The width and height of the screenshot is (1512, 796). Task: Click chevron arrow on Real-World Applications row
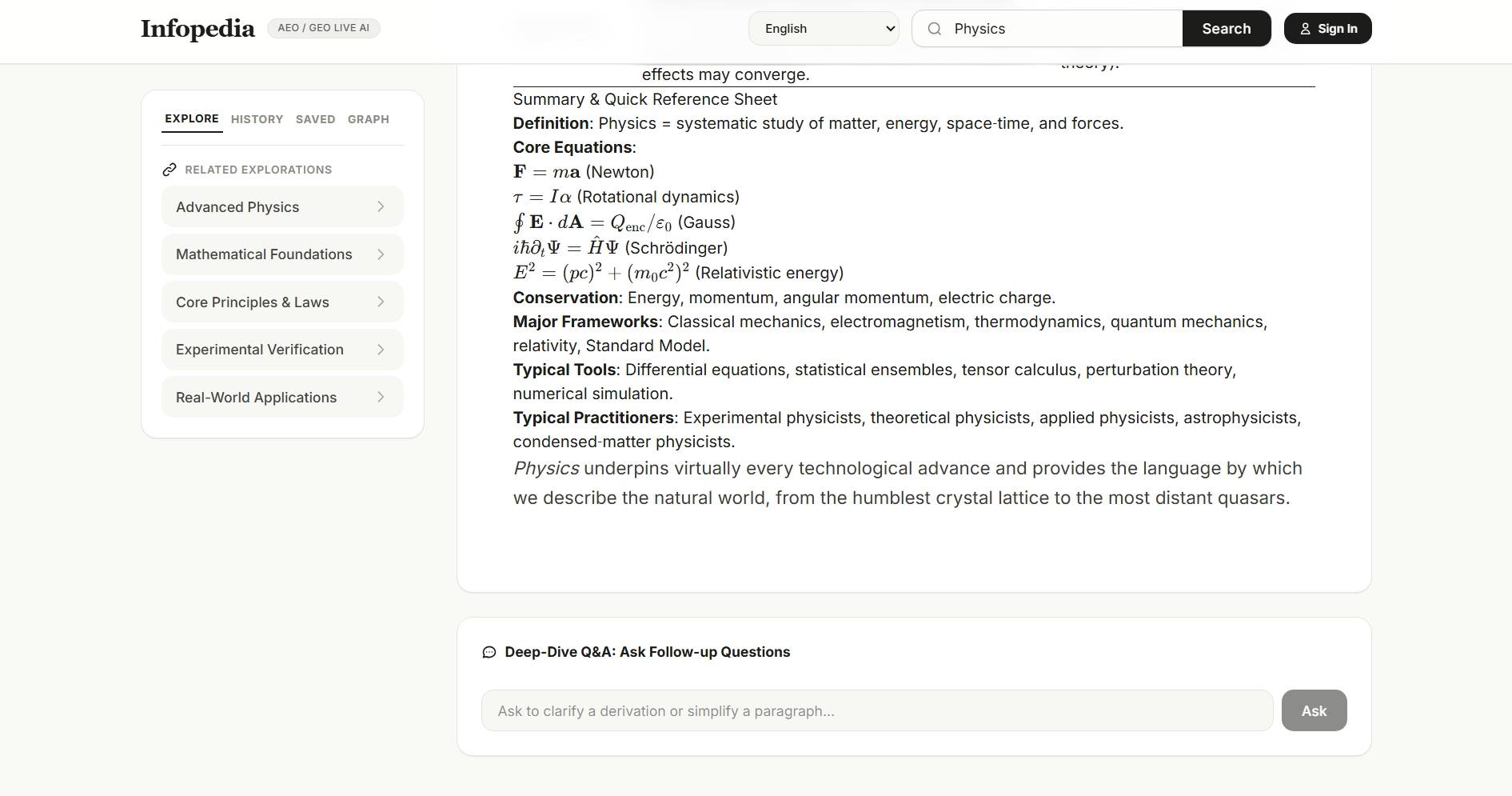click(x=381, y=397)
